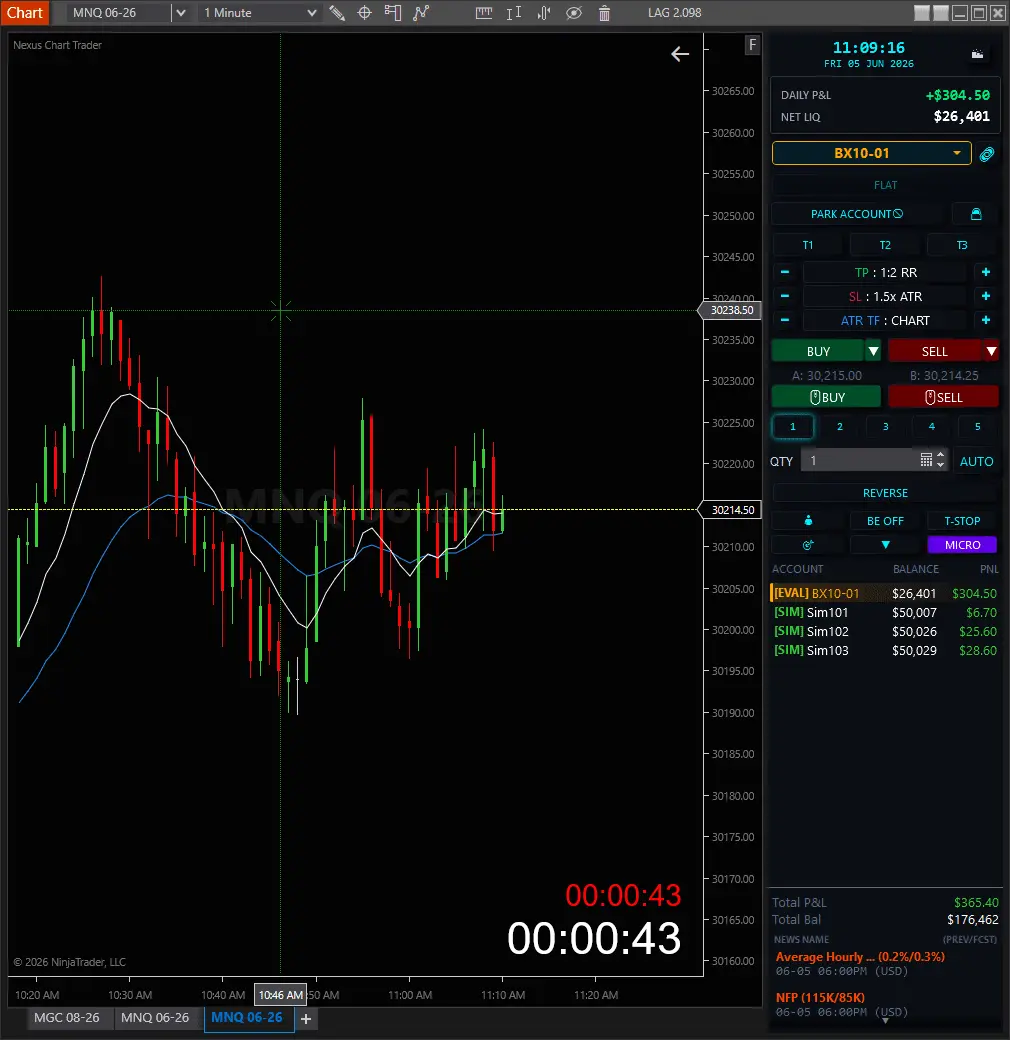Click the back arrow on the chart
The image size is (1010, 1040).
[x=680, y=54]
